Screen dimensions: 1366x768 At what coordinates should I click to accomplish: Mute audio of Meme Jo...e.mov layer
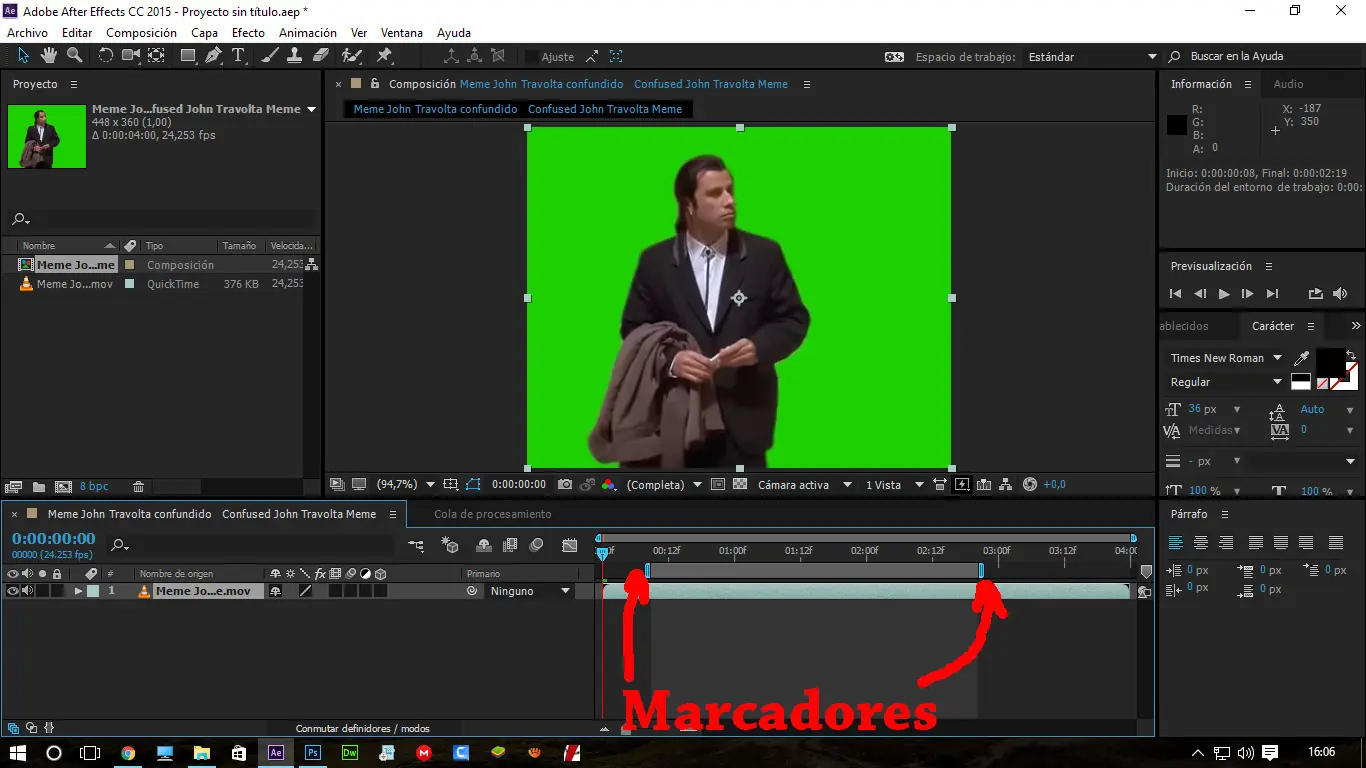click(28, 591)
